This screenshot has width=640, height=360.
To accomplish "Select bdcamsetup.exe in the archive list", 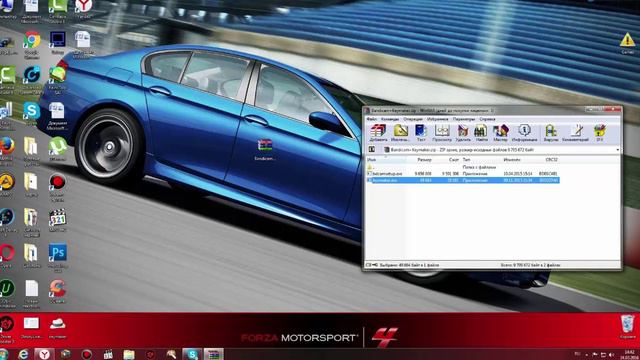I will coord(463,174).
